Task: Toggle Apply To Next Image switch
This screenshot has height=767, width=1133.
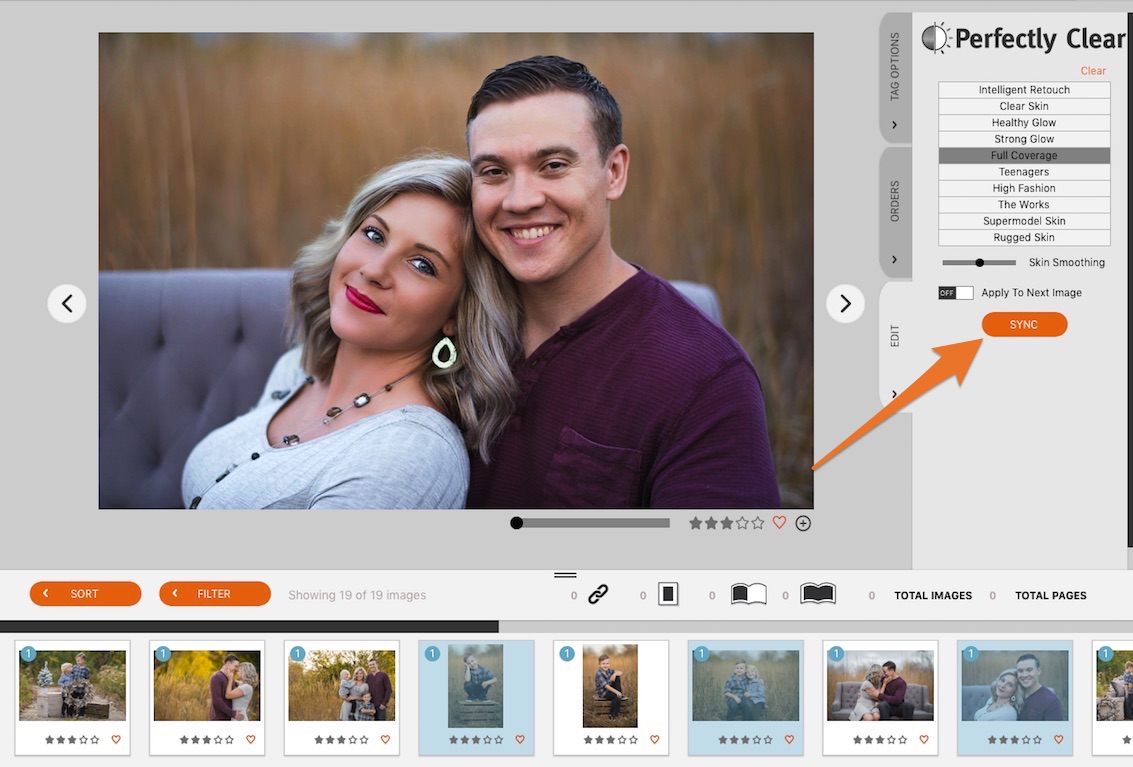Action: tap(955, 293)
